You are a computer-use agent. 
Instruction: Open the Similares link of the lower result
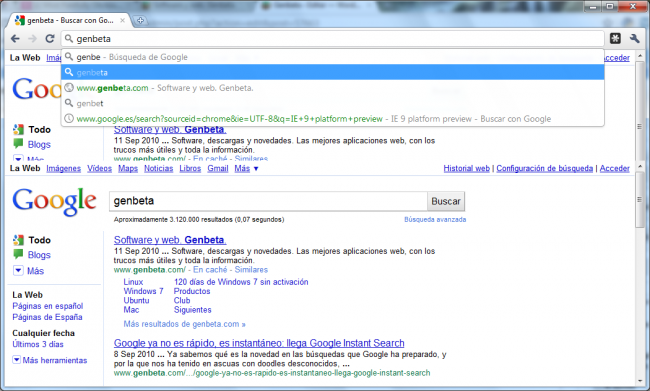click(x=251, y=270)
